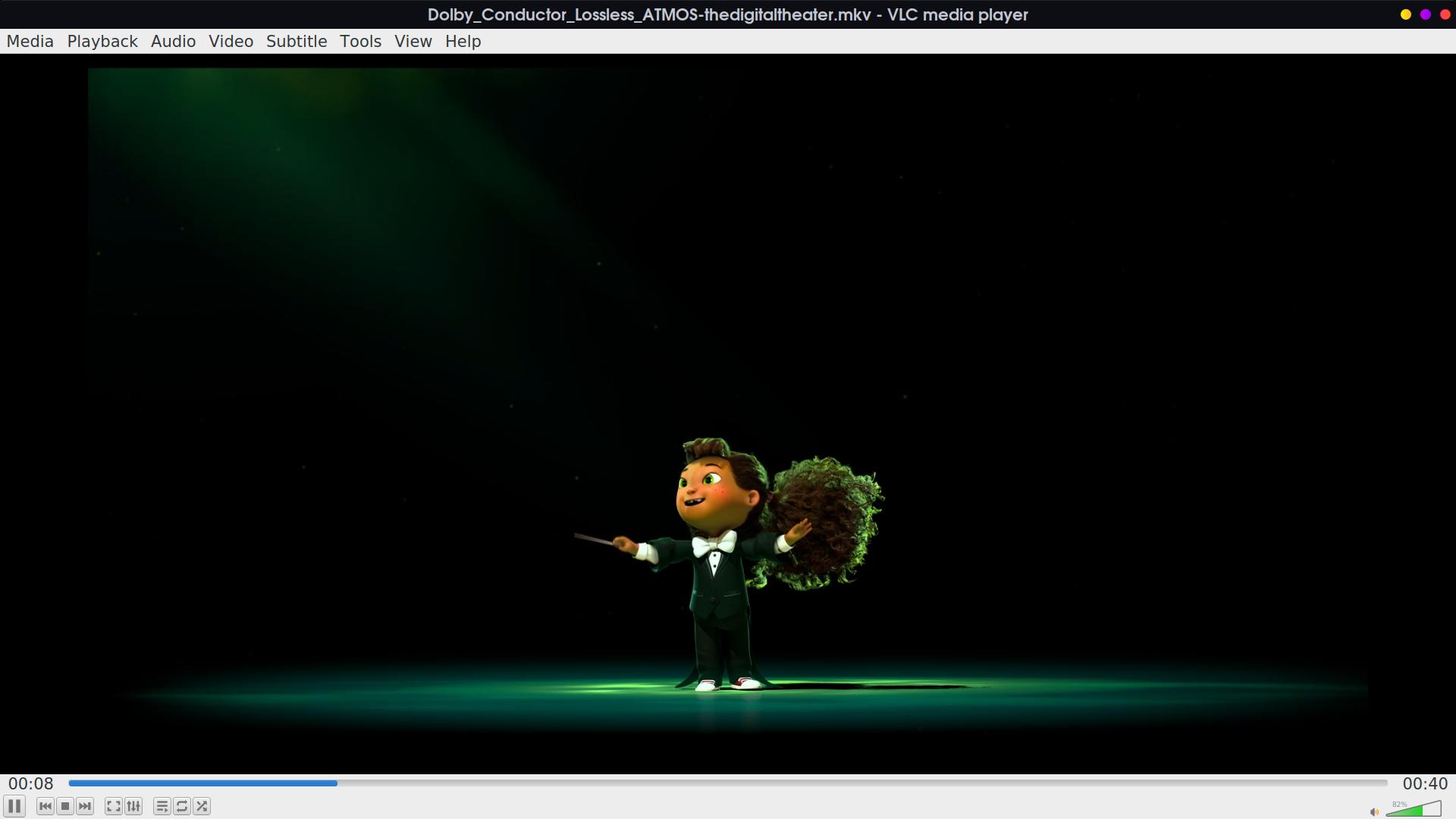Open extended settings and effects panel
1456x819 pixels.
(x=133, y=806)
